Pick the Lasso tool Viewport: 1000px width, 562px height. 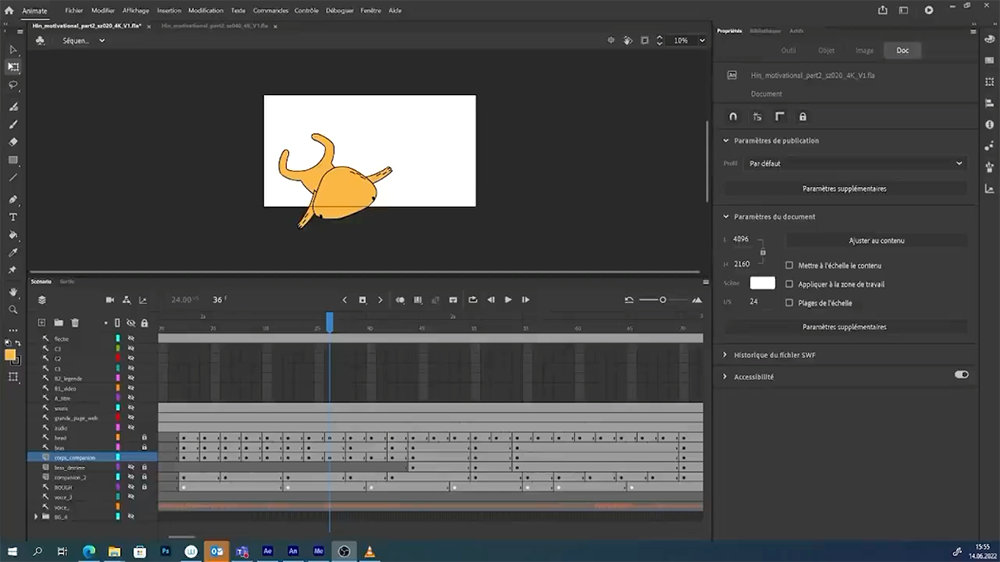pos(13,85)
